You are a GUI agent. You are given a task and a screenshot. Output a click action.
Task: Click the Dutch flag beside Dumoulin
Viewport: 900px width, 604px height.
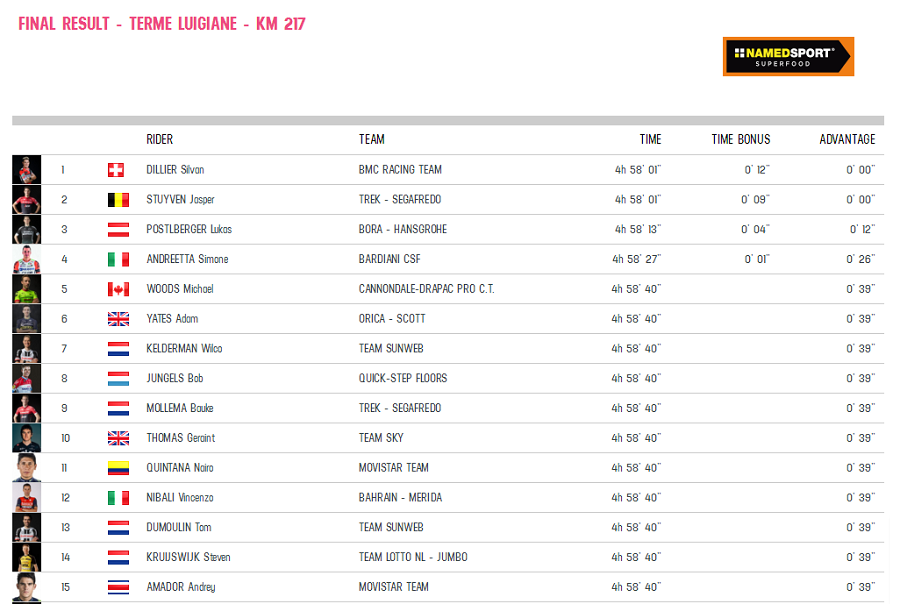118,528
